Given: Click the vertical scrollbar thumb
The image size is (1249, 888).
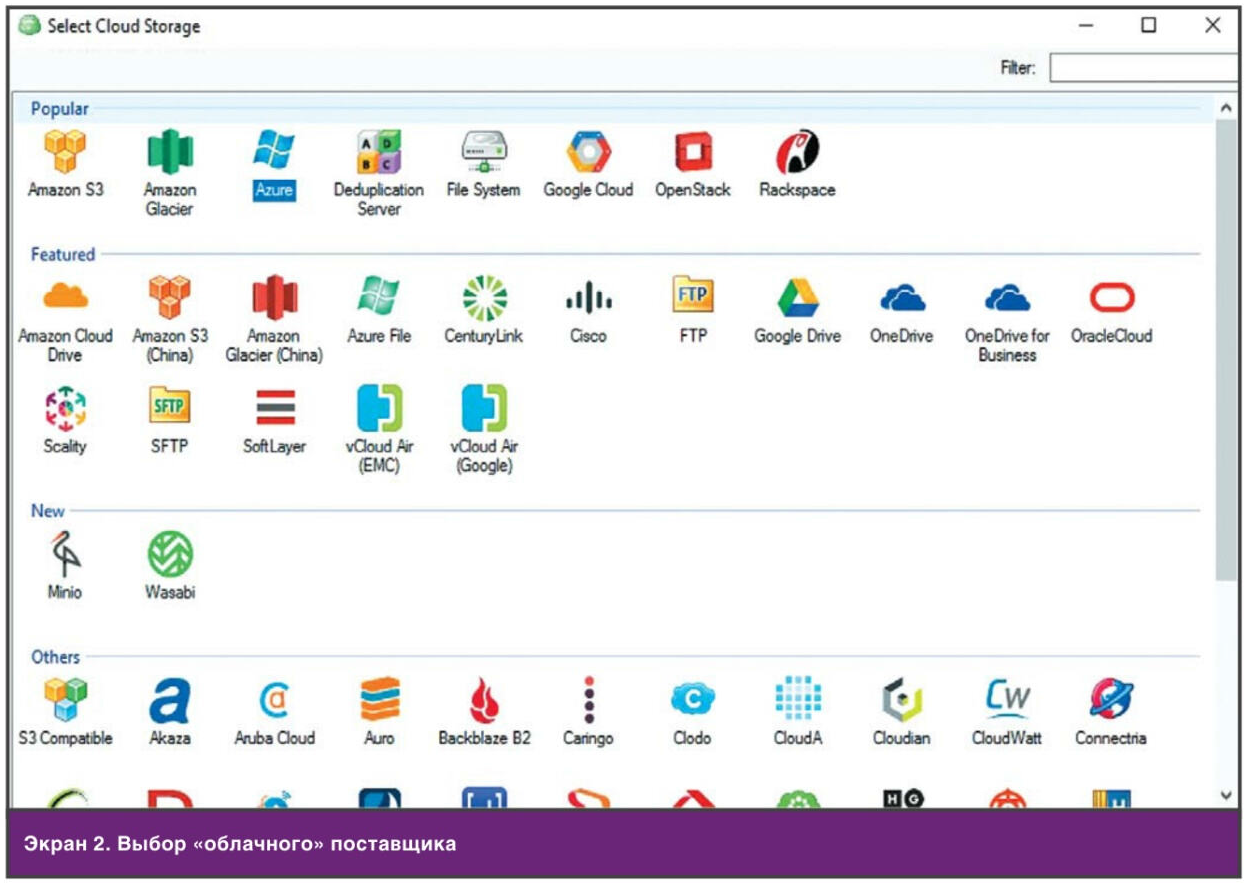Looking at the screenshot, I should tap(1227, 348).
